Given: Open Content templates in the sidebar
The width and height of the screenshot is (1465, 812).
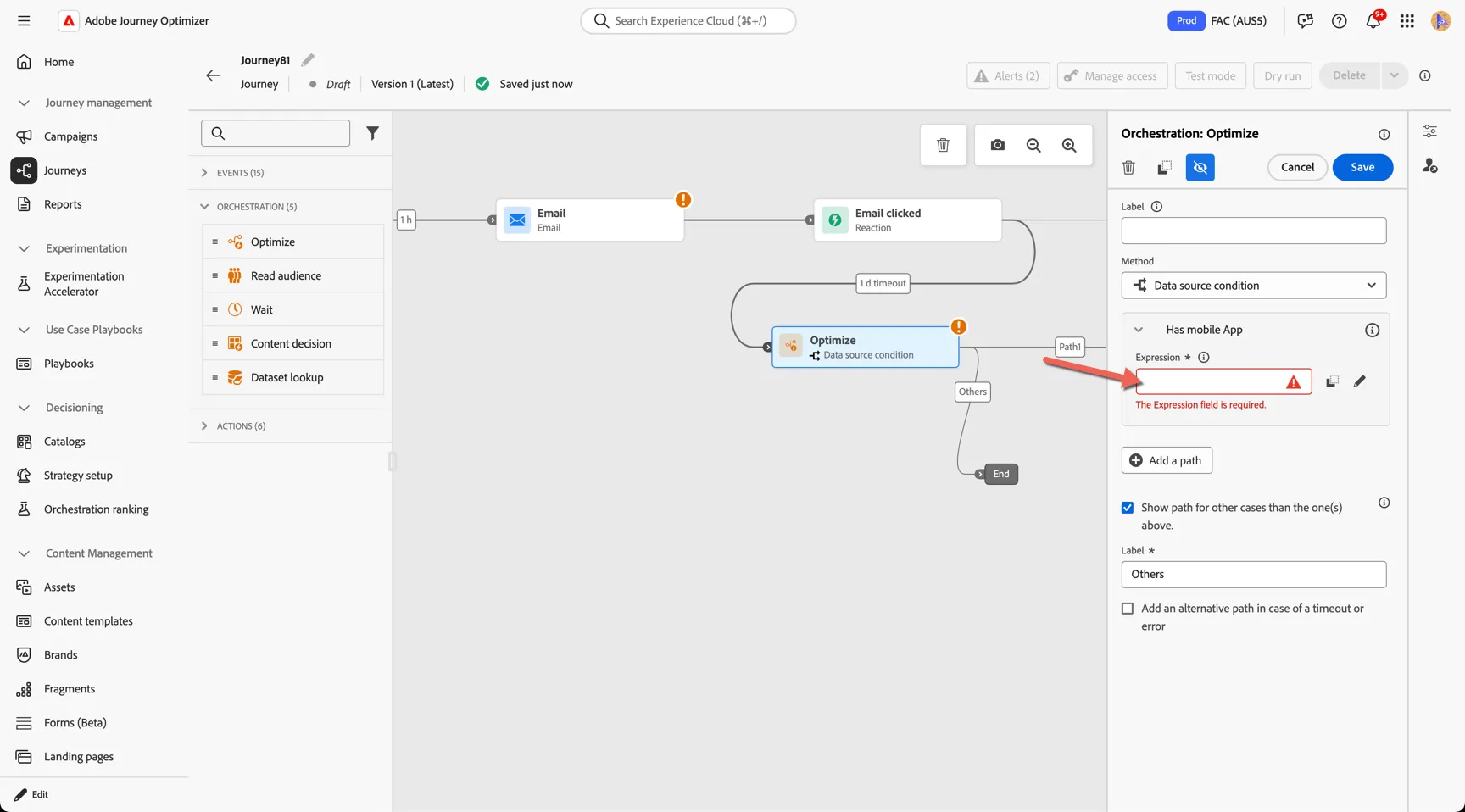Looking at the screenshot, I should click(x=88, y=621).
